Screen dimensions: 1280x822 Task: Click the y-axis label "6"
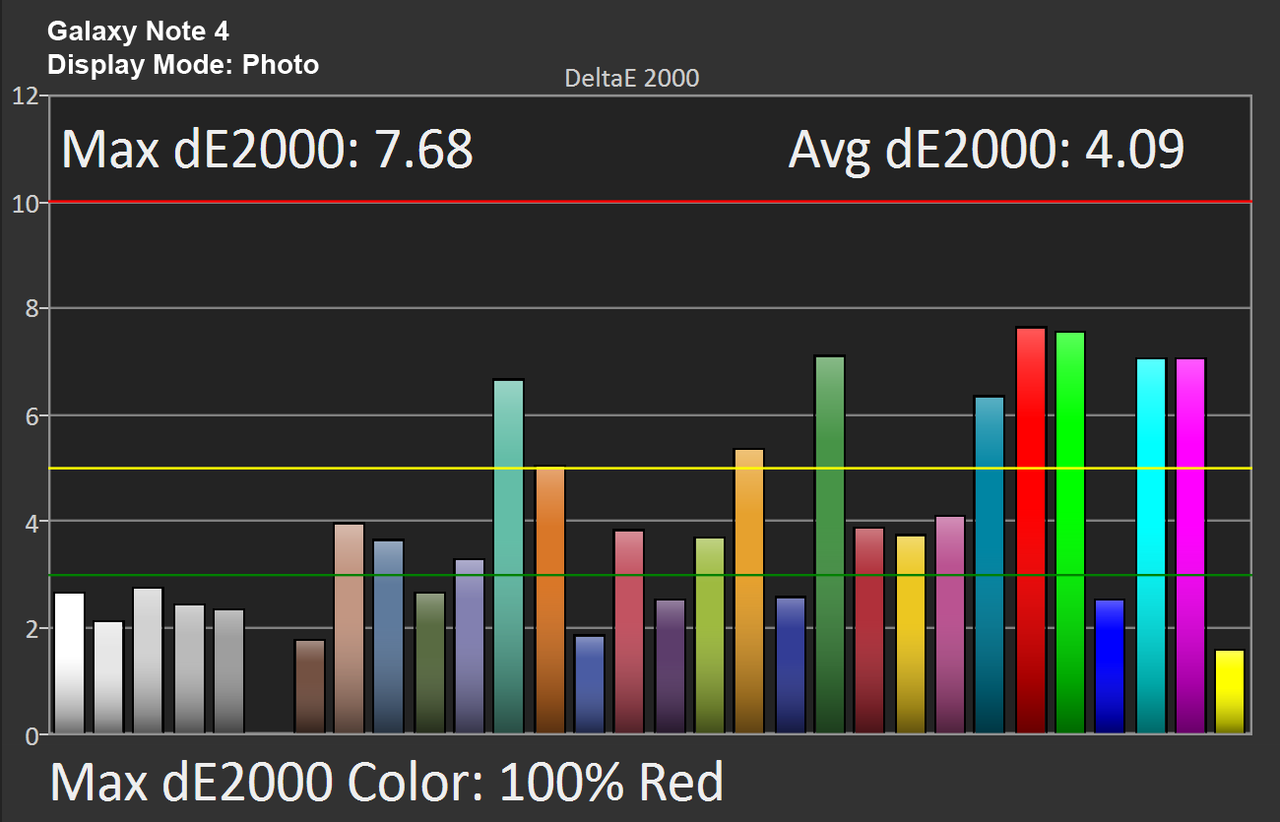[x=30, y=416]
